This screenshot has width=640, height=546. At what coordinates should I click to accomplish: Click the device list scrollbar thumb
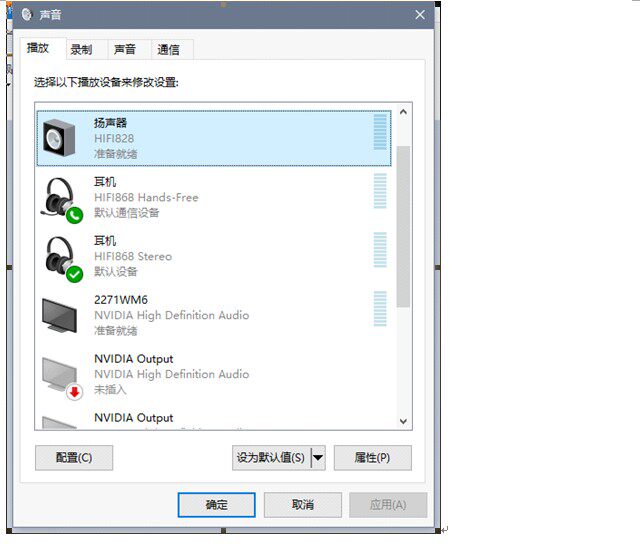click(403, 226)
